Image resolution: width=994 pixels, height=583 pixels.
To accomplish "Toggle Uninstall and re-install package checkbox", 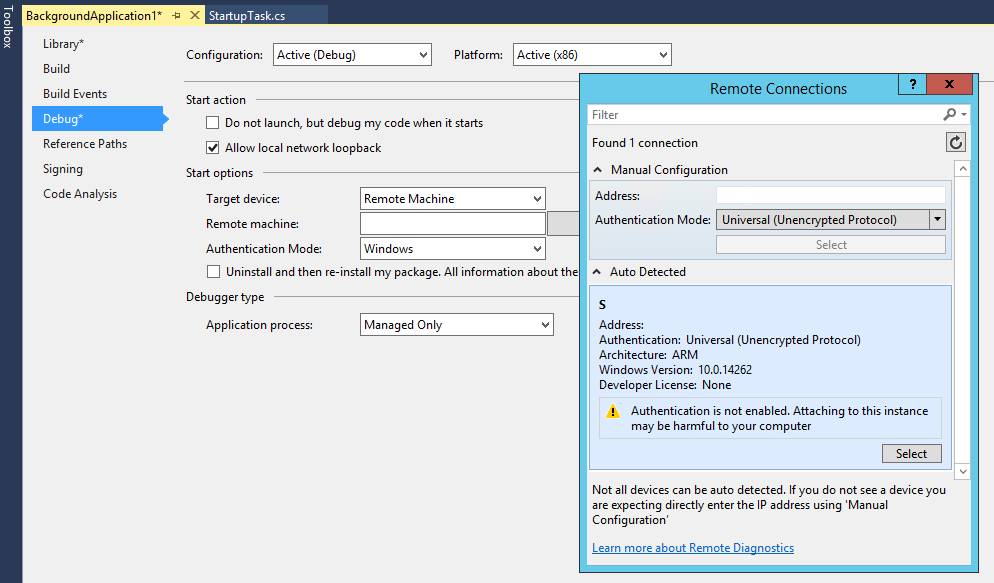I will point(213,272).
